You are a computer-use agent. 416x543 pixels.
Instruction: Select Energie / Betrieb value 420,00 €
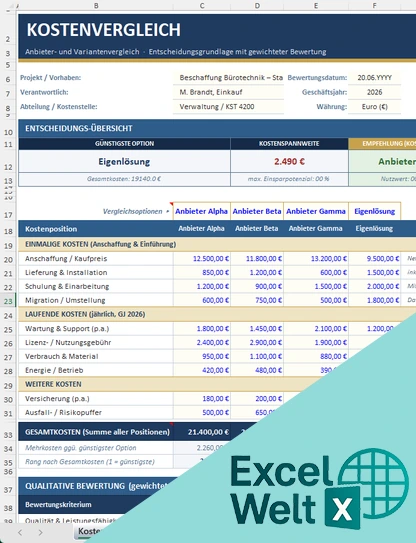(202, 370)
